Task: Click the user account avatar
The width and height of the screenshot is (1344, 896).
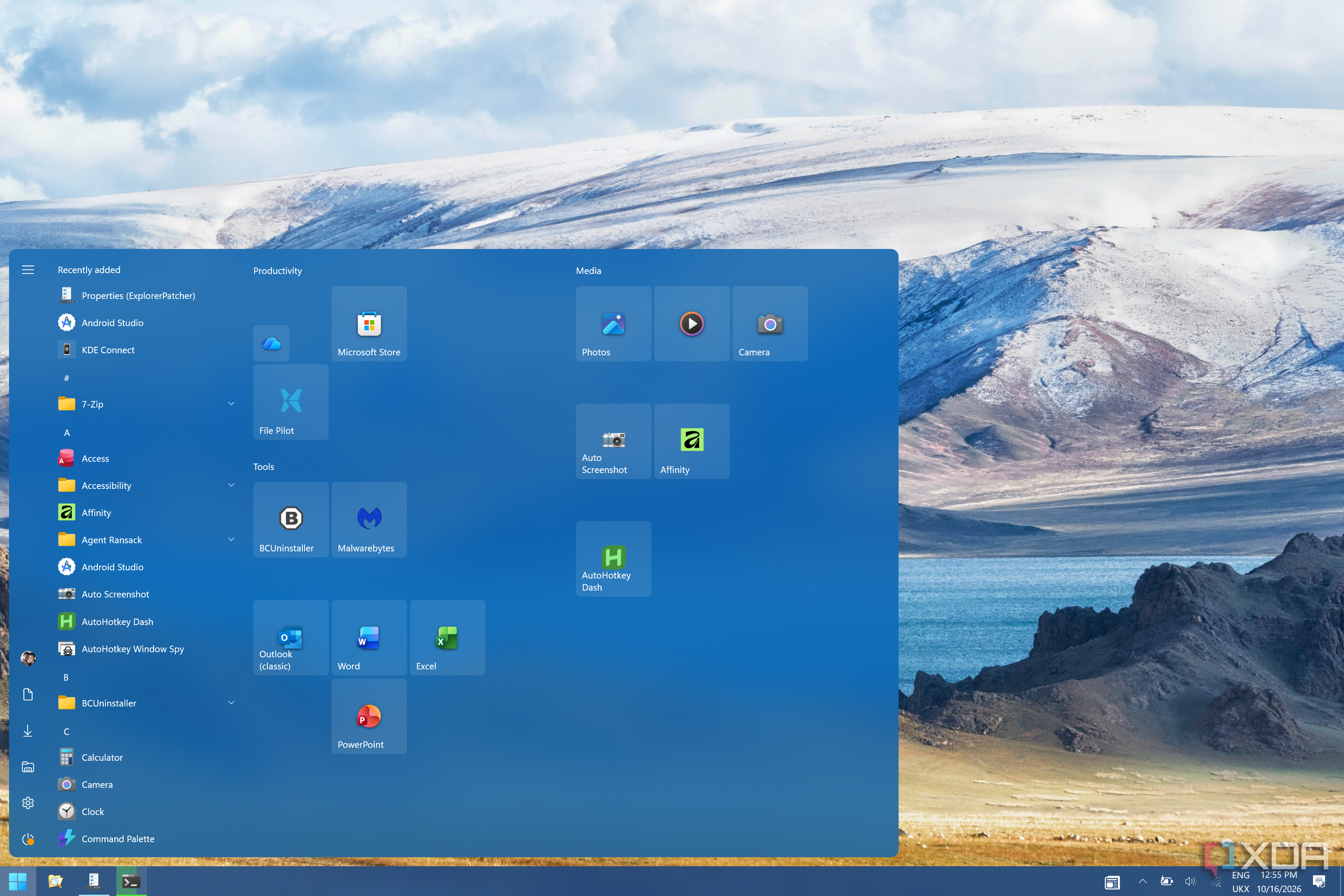Action: point(28,658)
